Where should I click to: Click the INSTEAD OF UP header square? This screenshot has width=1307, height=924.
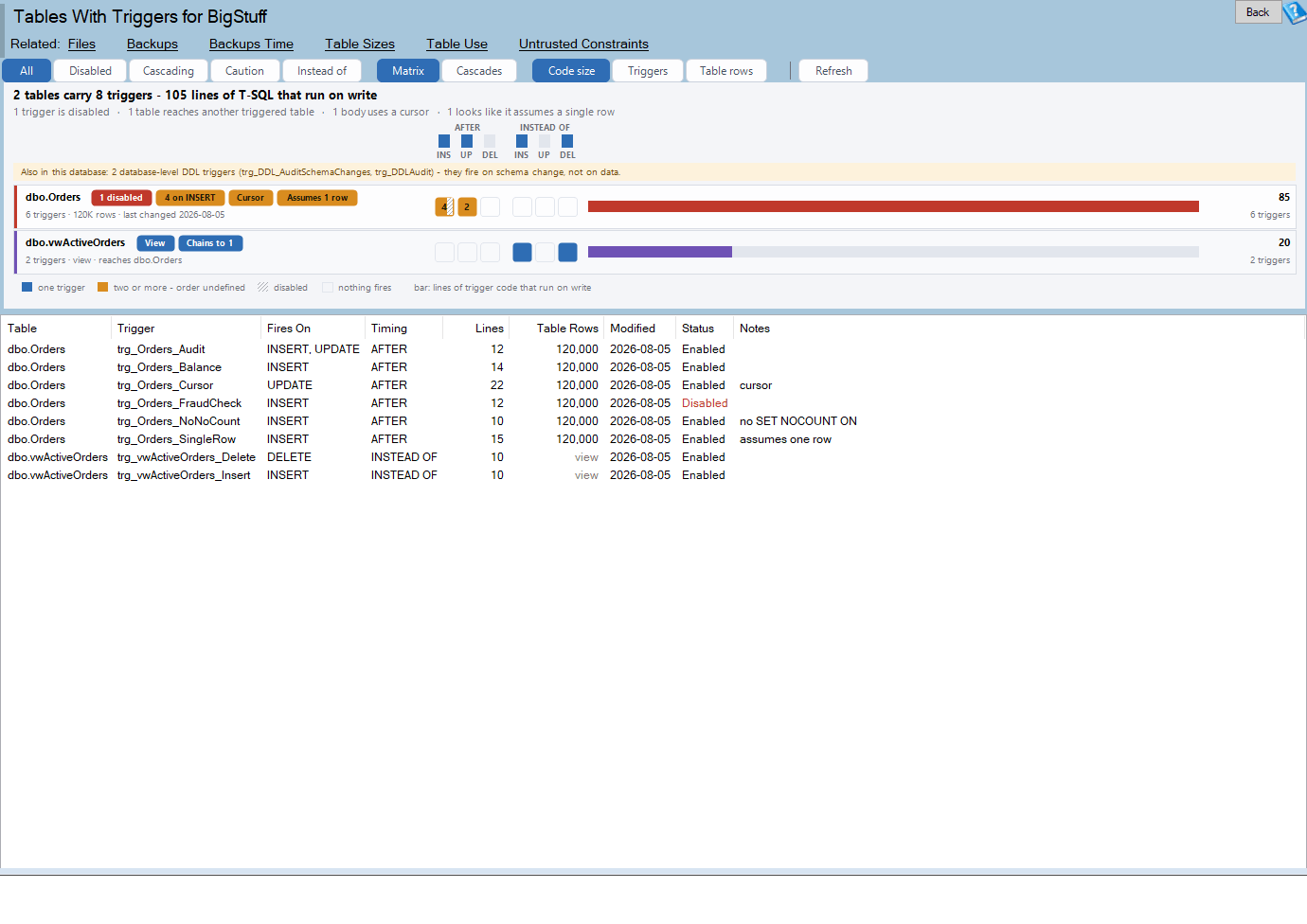[x=545, y=141]
